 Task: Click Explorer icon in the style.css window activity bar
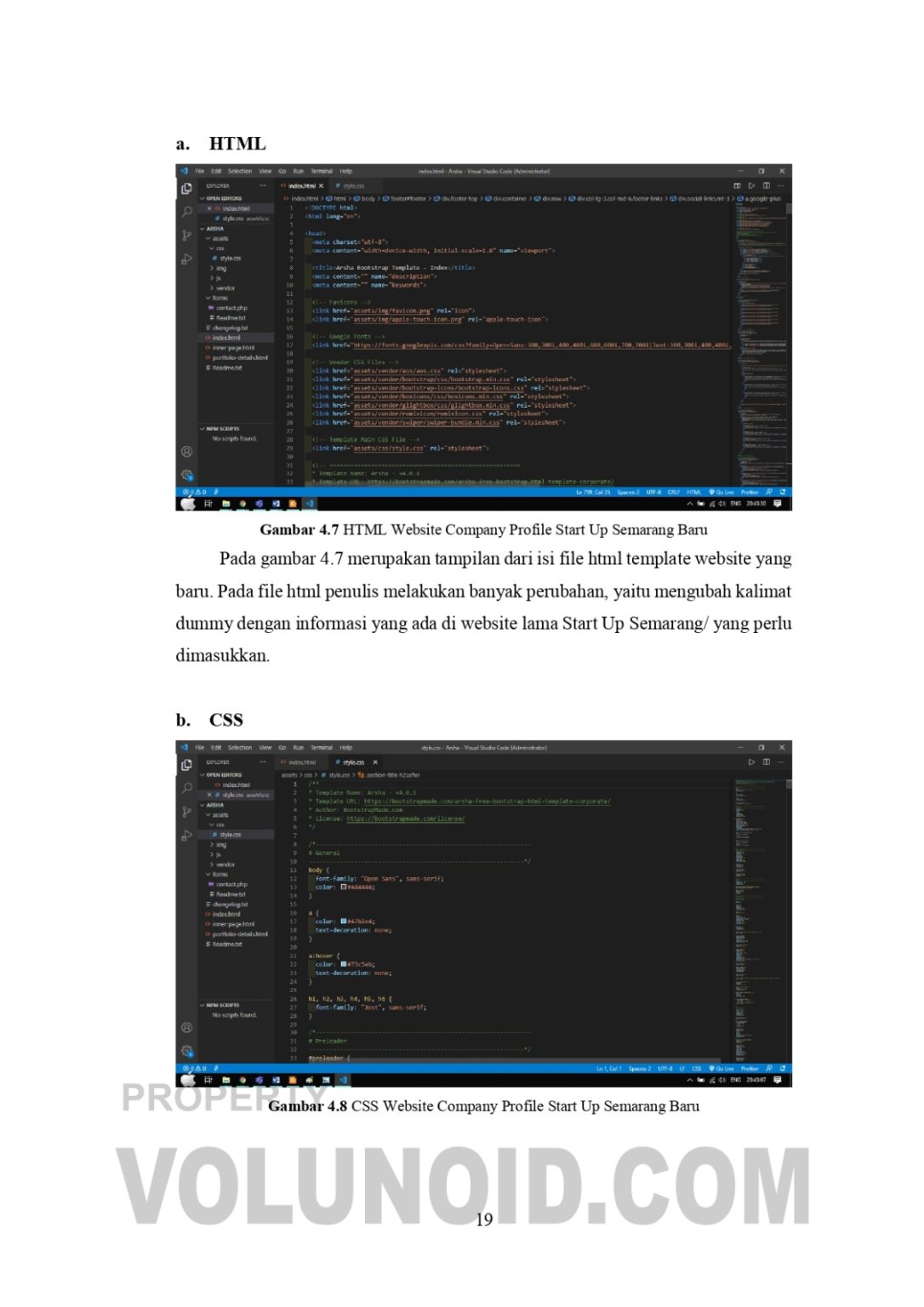pyautogui.click(x=186, y=764)
